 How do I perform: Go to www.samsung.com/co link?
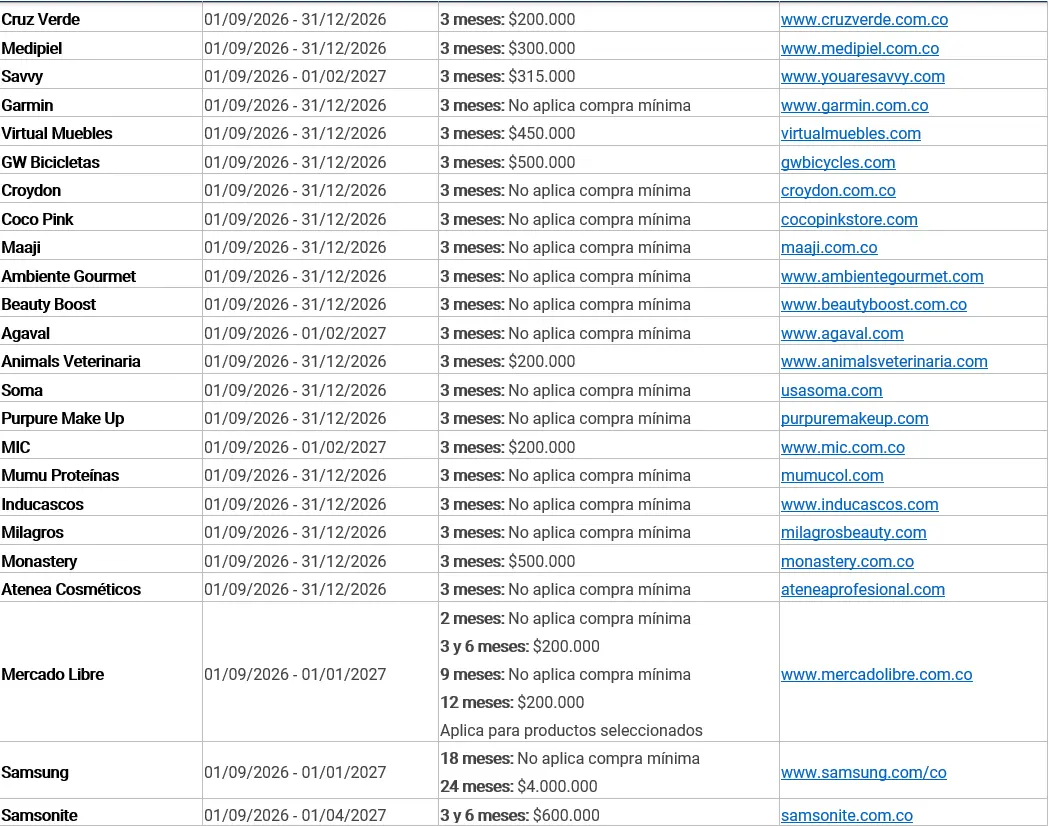pyautogui.click(x=863, y=772)
